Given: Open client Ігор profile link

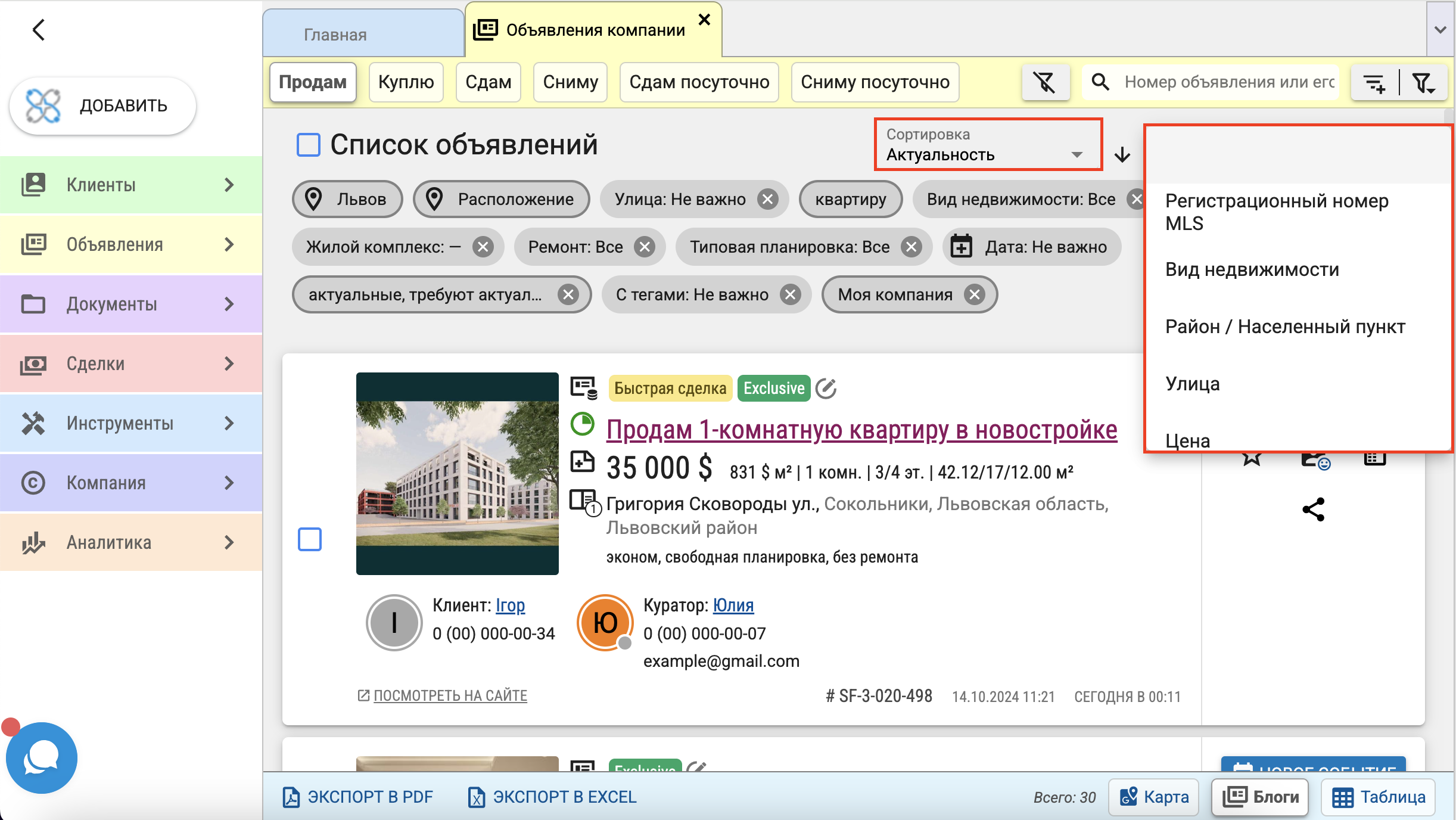Looking at the screenshot, I should coord(510,605).
